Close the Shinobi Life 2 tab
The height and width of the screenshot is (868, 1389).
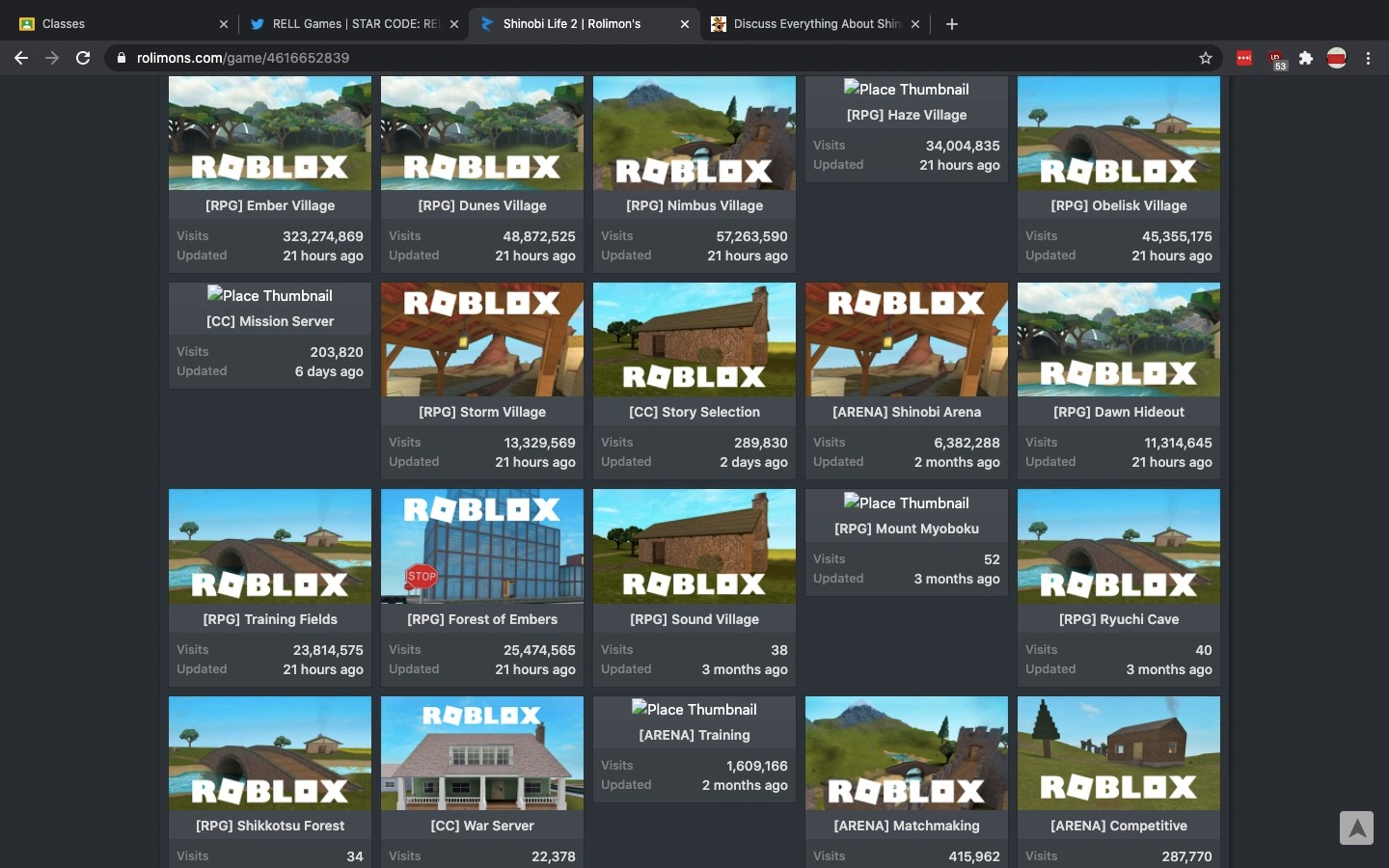pyautogui.click(x=685, y=24)
